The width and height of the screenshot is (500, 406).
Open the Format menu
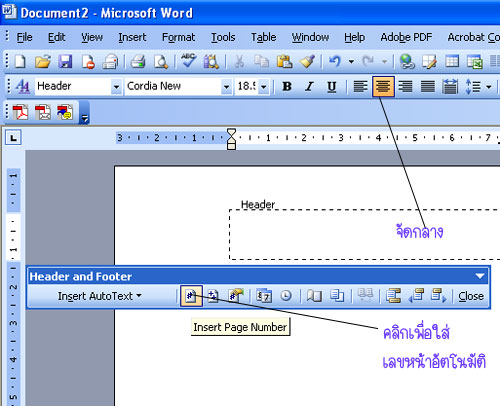178,37
